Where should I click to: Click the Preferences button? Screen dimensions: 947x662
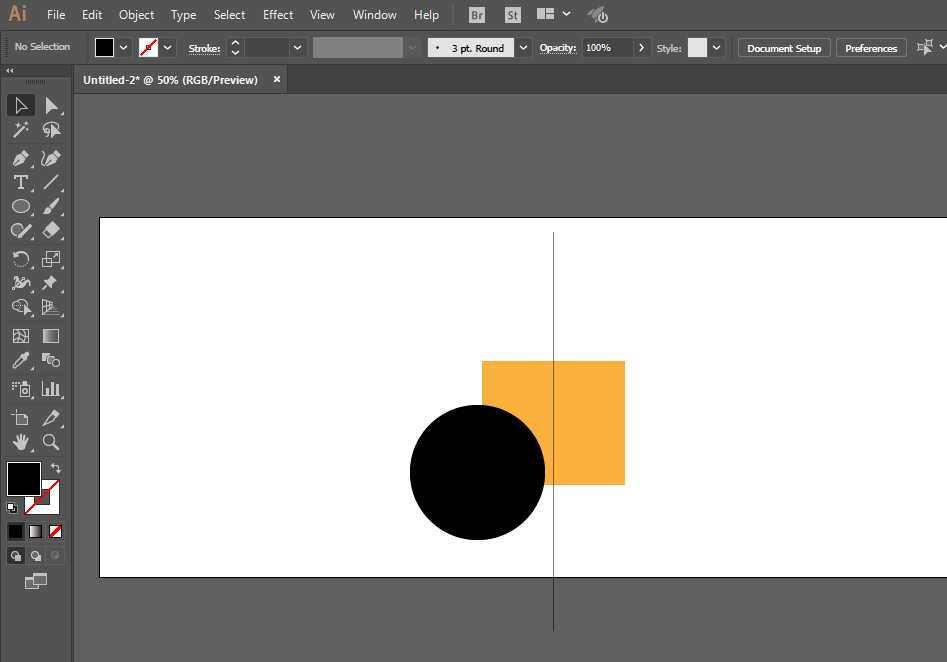click(871, 48)
